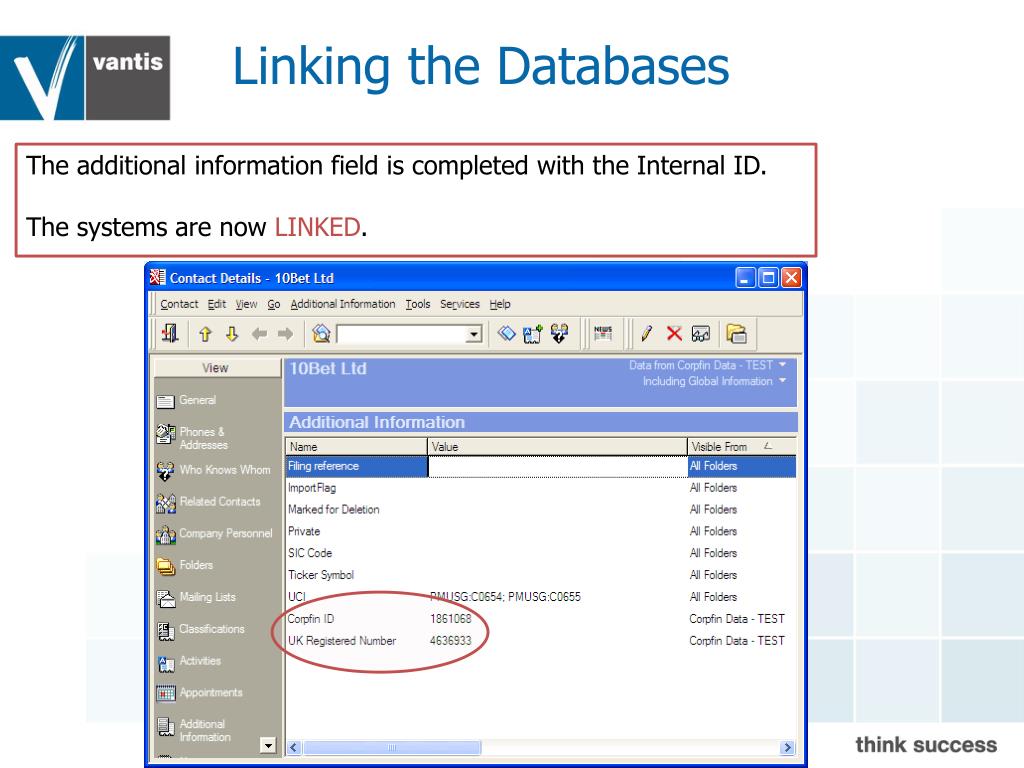Click the grey forward arrow icon
Viewport: 1024px width, 768px height.
(285, 334)
